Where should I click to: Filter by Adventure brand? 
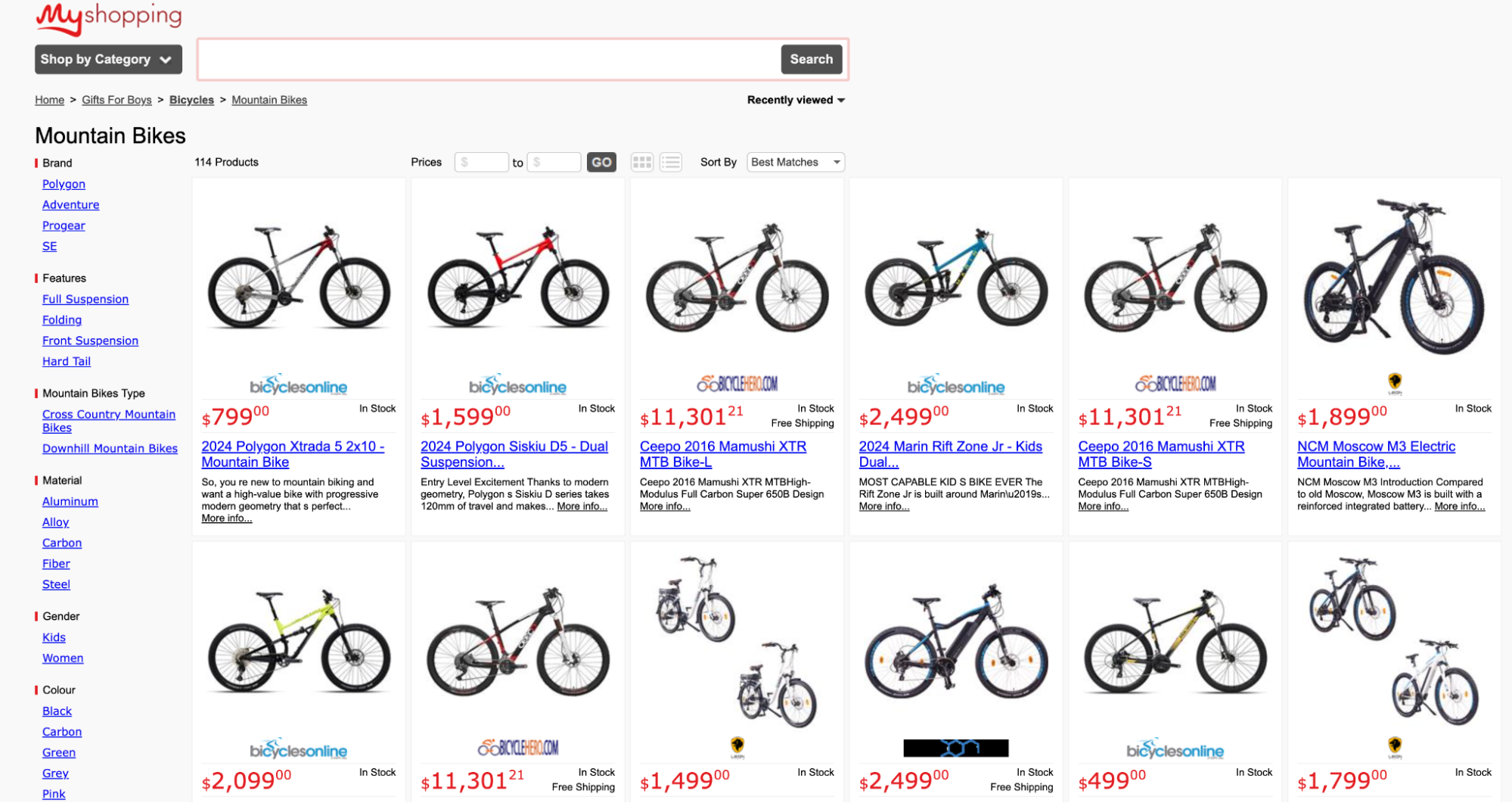click(70, 204)
